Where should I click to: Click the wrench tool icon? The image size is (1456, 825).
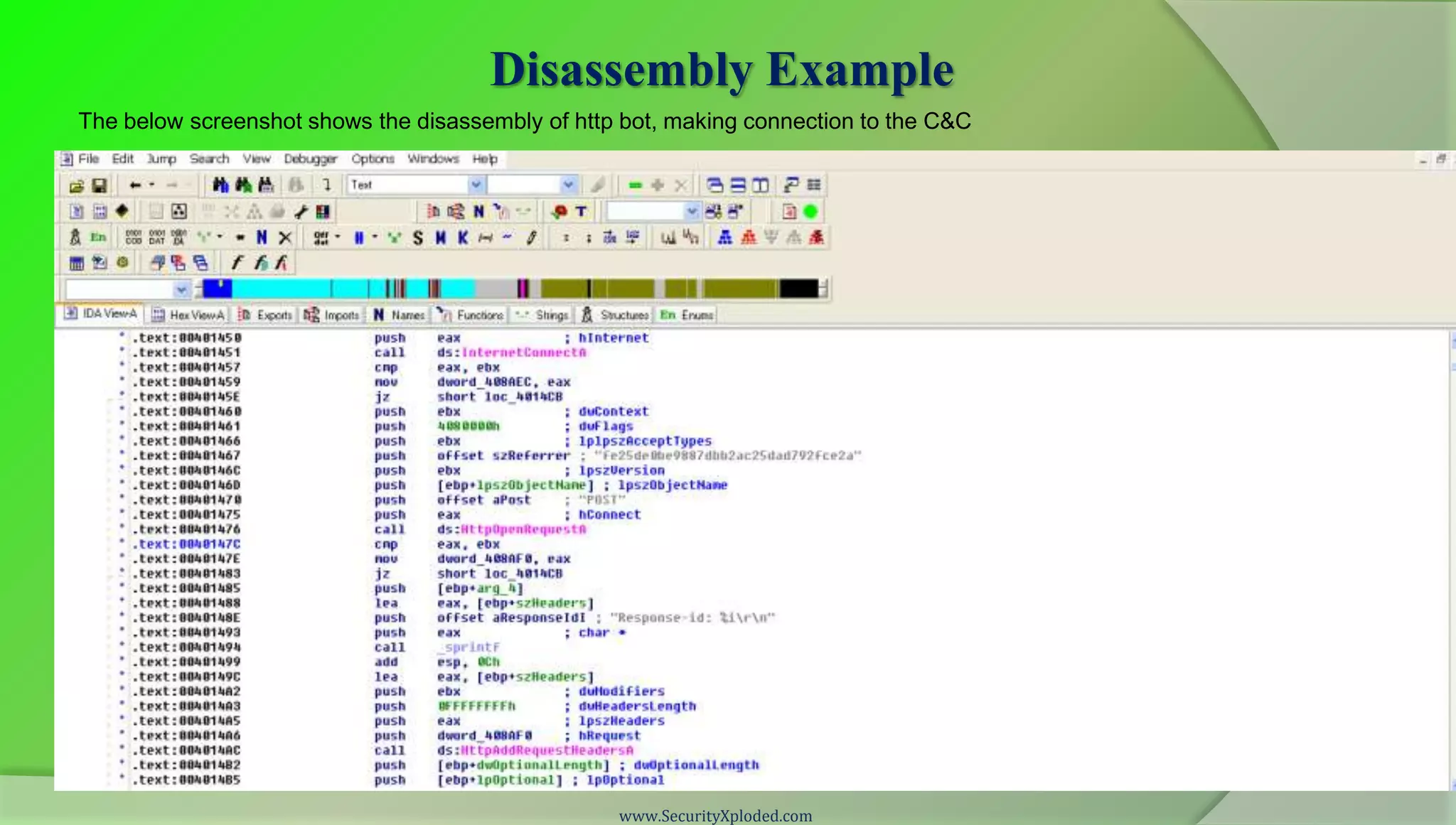click(x=301, y=211)
